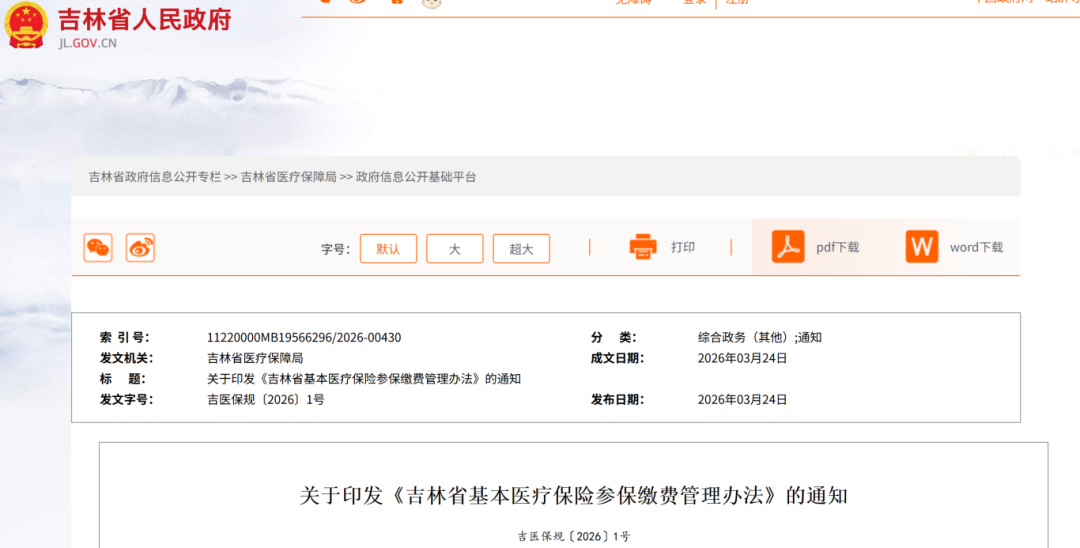1080x548 pixels.
Task: Click the 发文机关 label
Action: (127, 358)
